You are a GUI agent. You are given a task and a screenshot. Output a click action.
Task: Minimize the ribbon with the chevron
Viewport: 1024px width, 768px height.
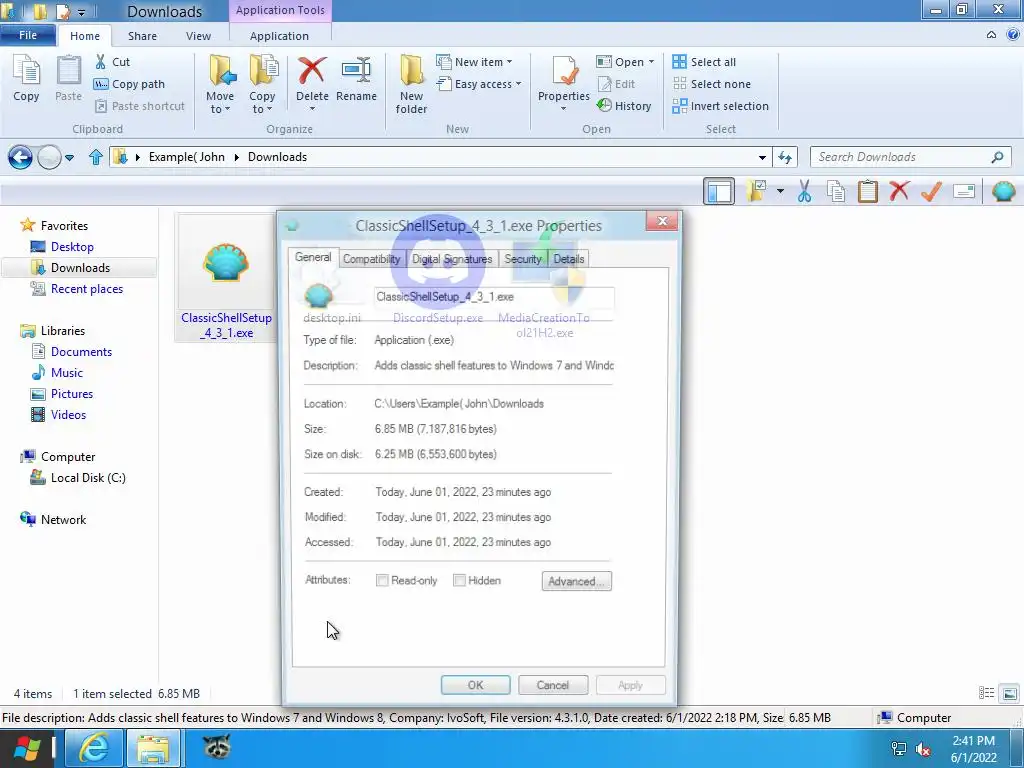991,35
